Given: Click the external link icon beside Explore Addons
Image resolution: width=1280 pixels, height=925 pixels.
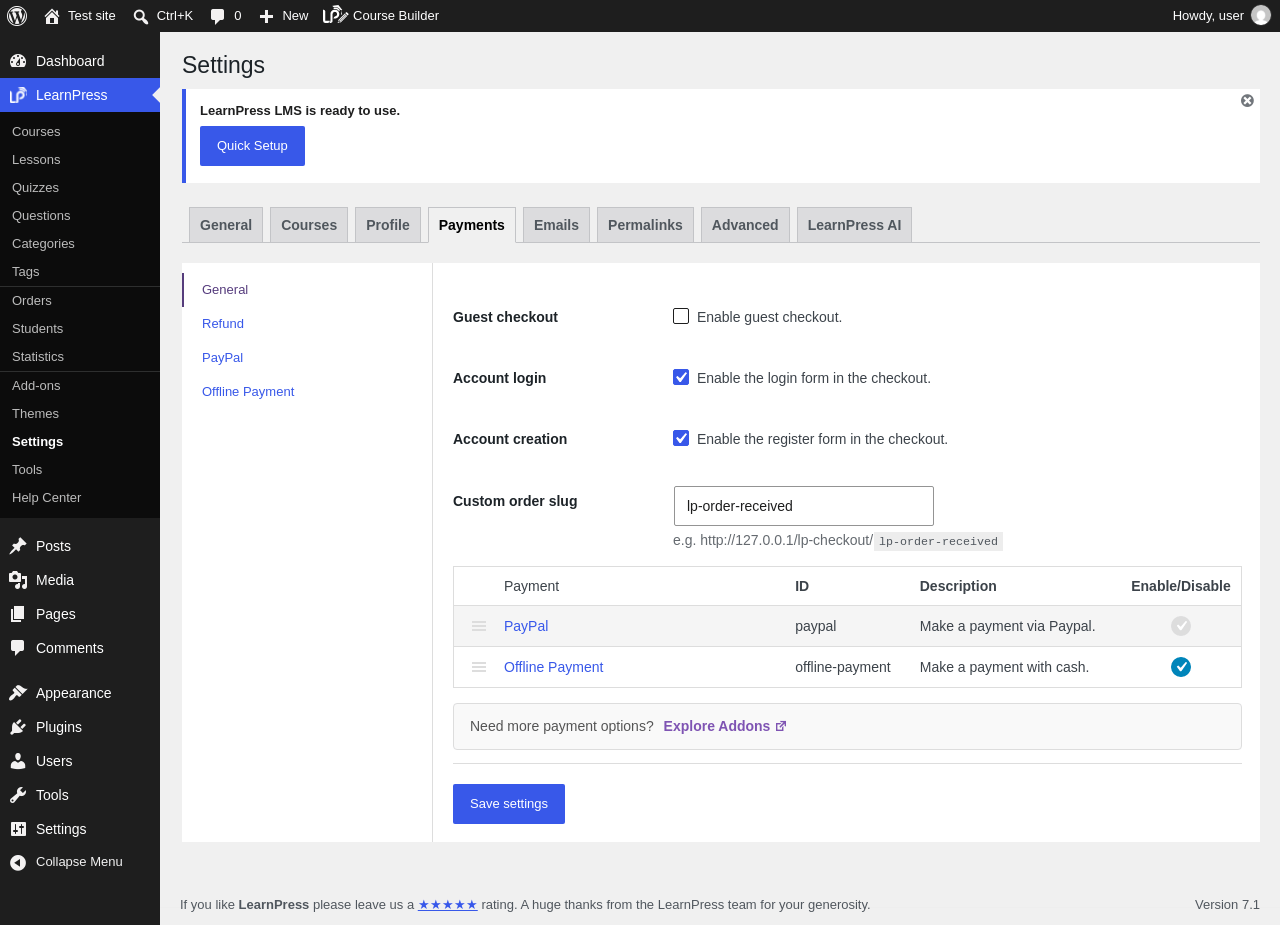Looking at the screenshot, I should 781,726.
